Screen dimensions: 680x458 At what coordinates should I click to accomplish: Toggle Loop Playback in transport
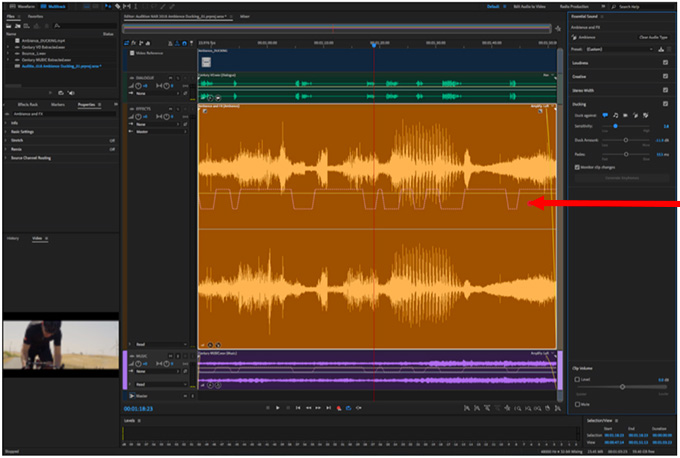(349, 408)
